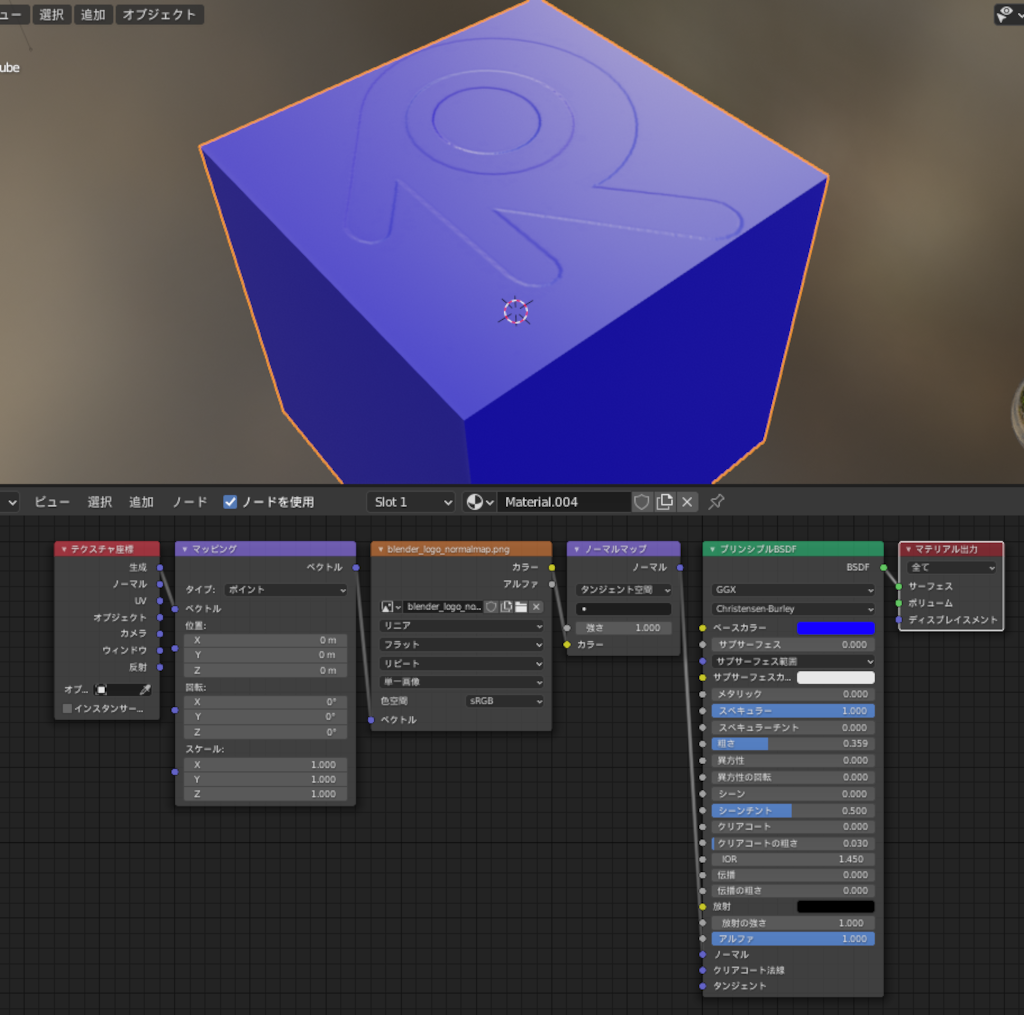Image resolution: width=1024 pixels, height=1015 pixels.
Task: Toggle fake user shield for Material.004
Action: (641, 502)
